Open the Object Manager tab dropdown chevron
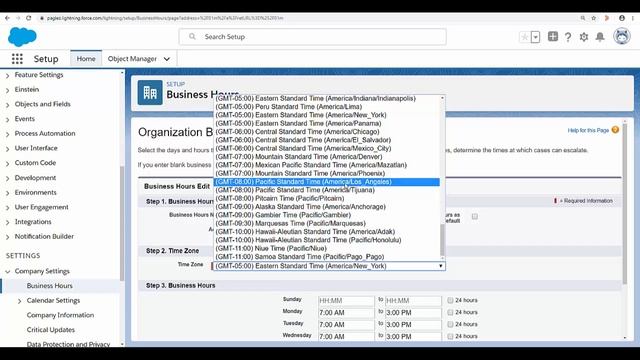Viewport: 640px width, 360px height. point(167,59)
